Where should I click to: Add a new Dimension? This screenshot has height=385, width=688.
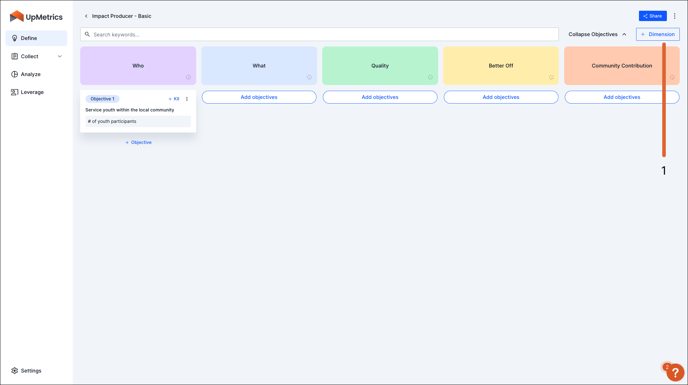tap(658, 34)
